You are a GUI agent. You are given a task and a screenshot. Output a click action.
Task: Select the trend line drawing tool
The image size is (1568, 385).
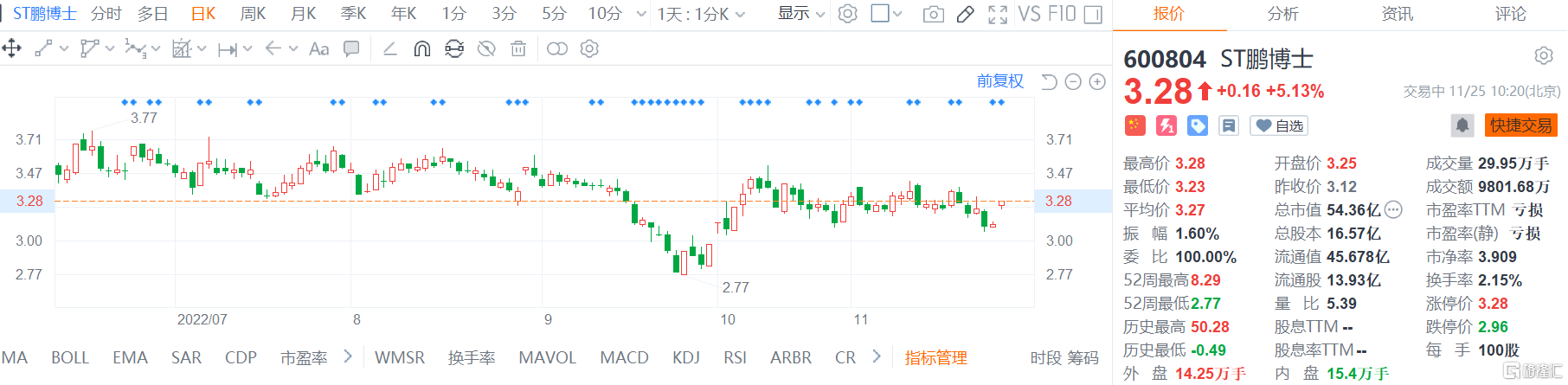click(x=43, y=48)
